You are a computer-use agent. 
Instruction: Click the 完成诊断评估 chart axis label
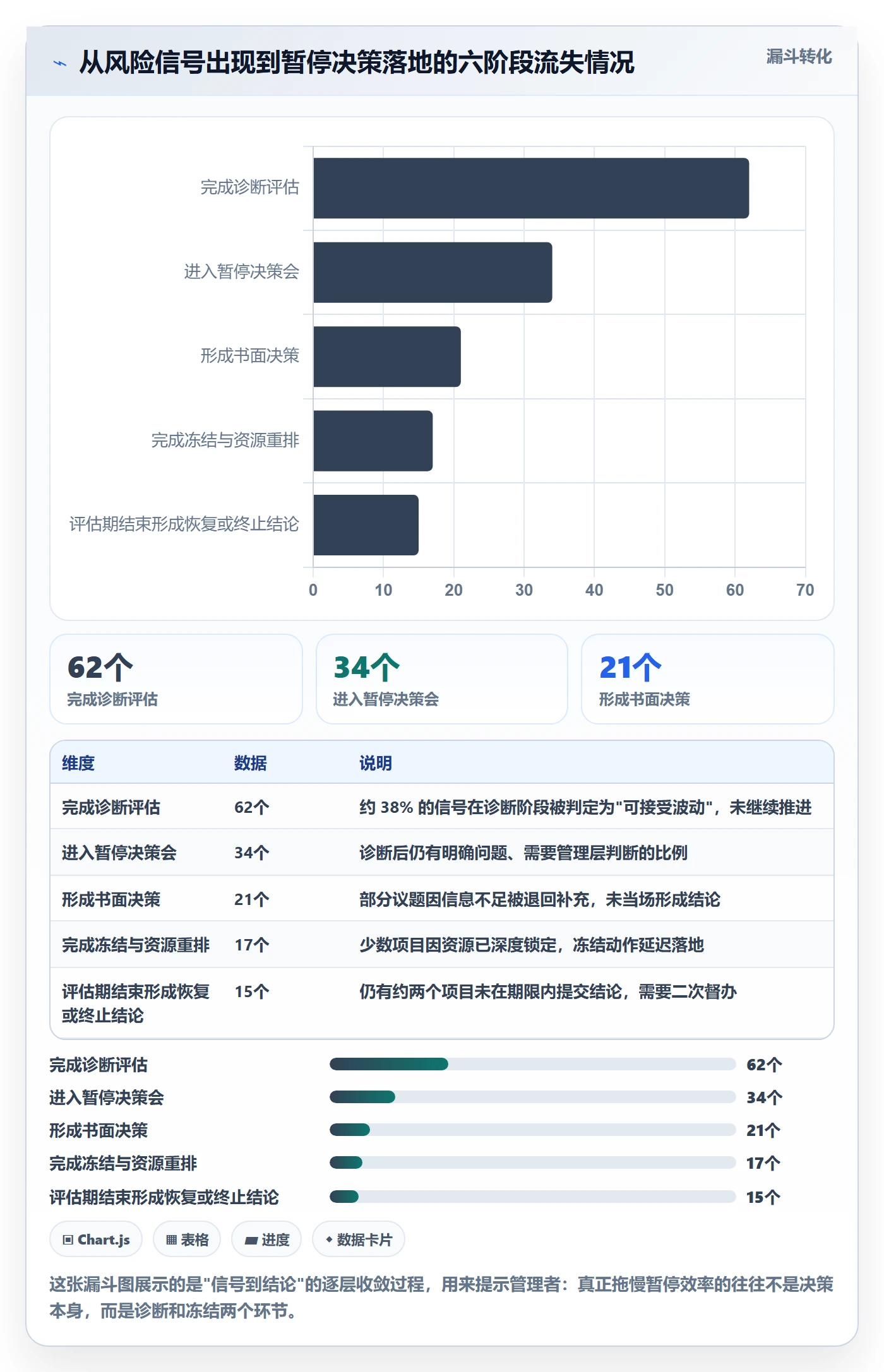pyautogui.click(x=249, y=187)
